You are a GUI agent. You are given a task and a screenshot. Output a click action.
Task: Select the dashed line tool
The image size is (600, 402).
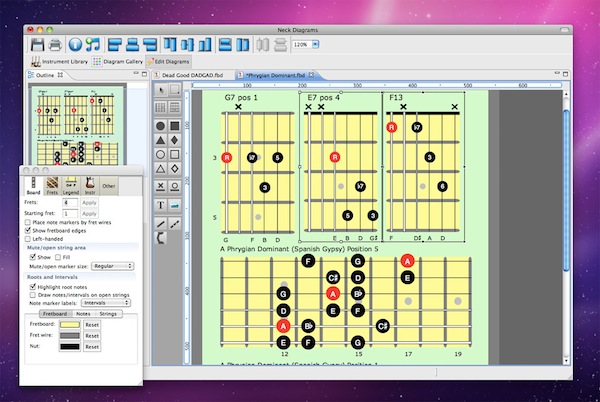[x=175, y=224]
